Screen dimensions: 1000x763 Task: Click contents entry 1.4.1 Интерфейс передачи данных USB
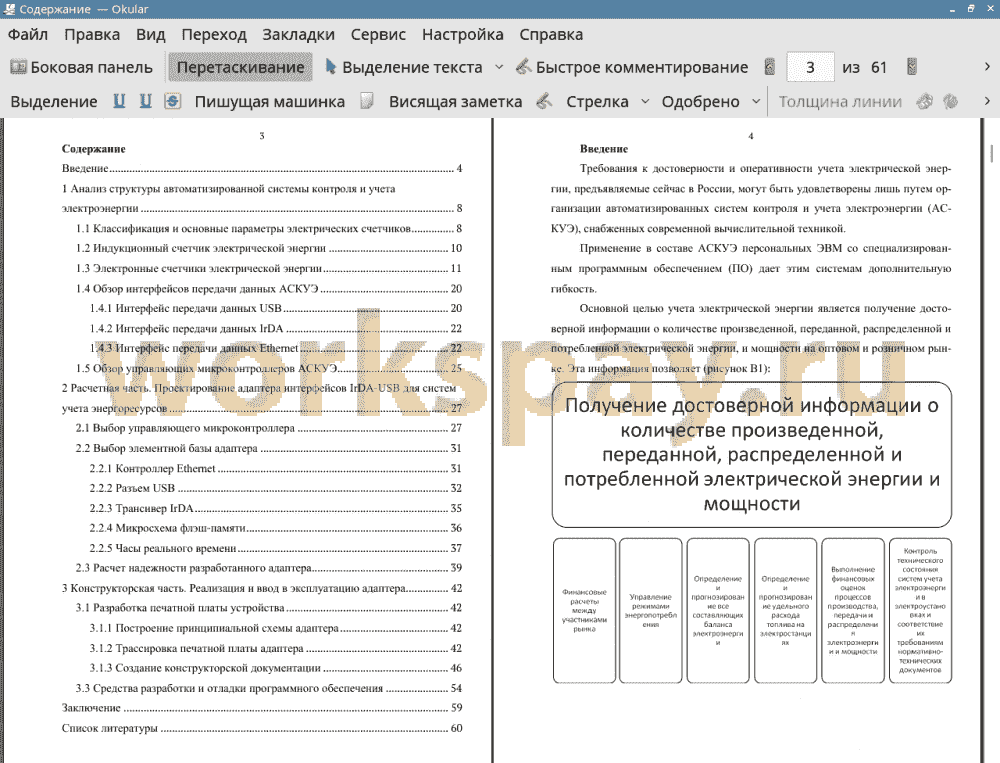276,308
